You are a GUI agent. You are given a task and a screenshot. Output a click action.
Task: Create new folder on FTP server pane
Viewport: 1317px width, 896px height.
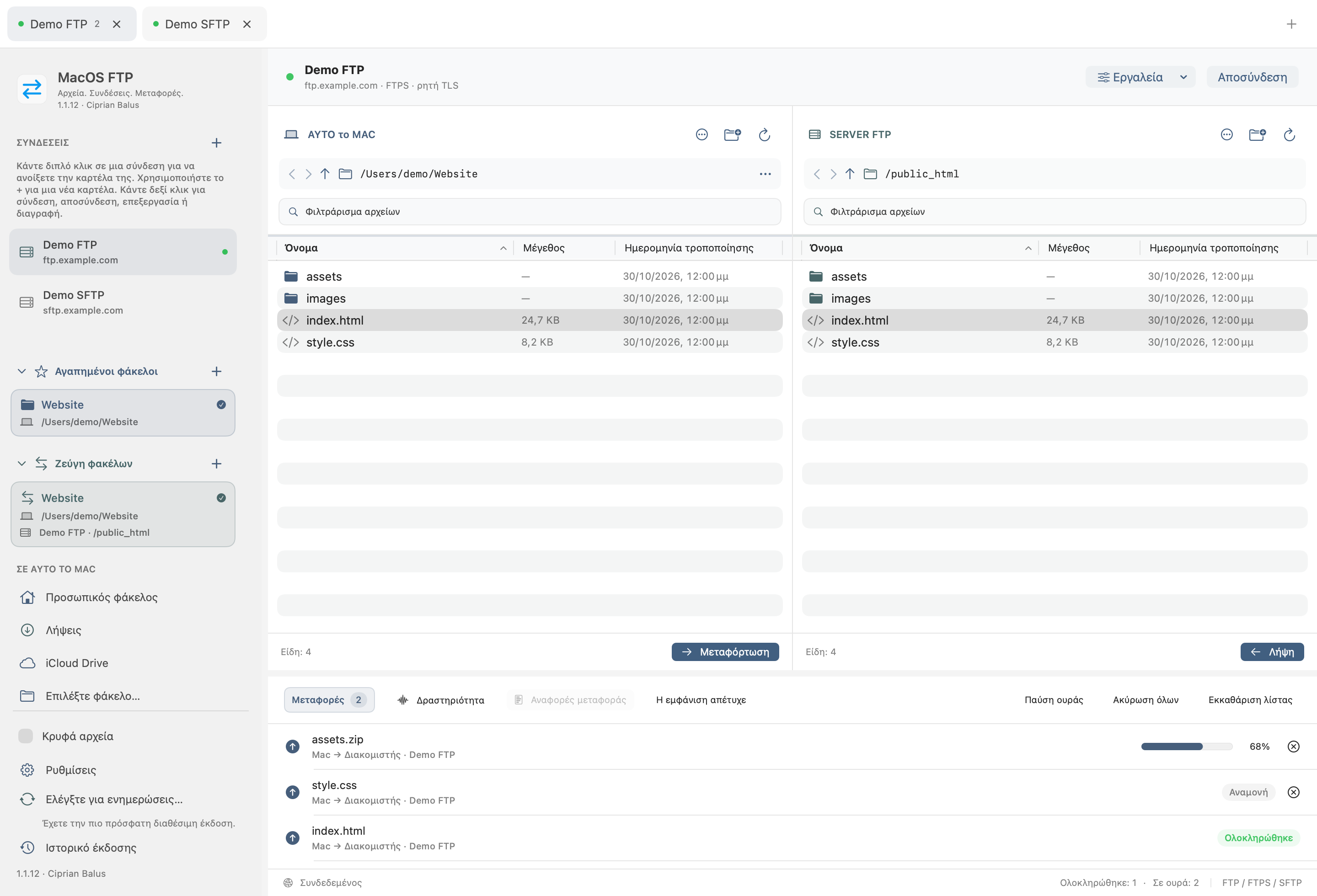pos(1257,135)
